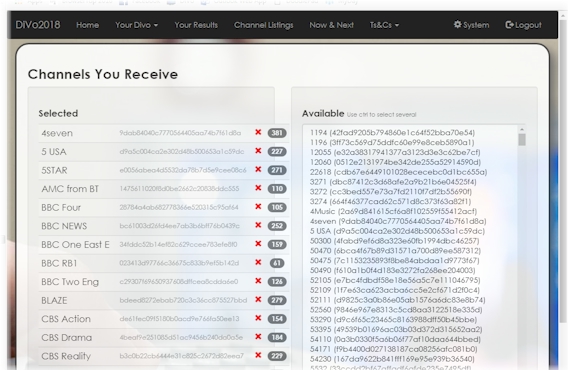Click the Available list scrollbar thumb
The width and height of the screenshot is (569, 370).
[522, 140]
